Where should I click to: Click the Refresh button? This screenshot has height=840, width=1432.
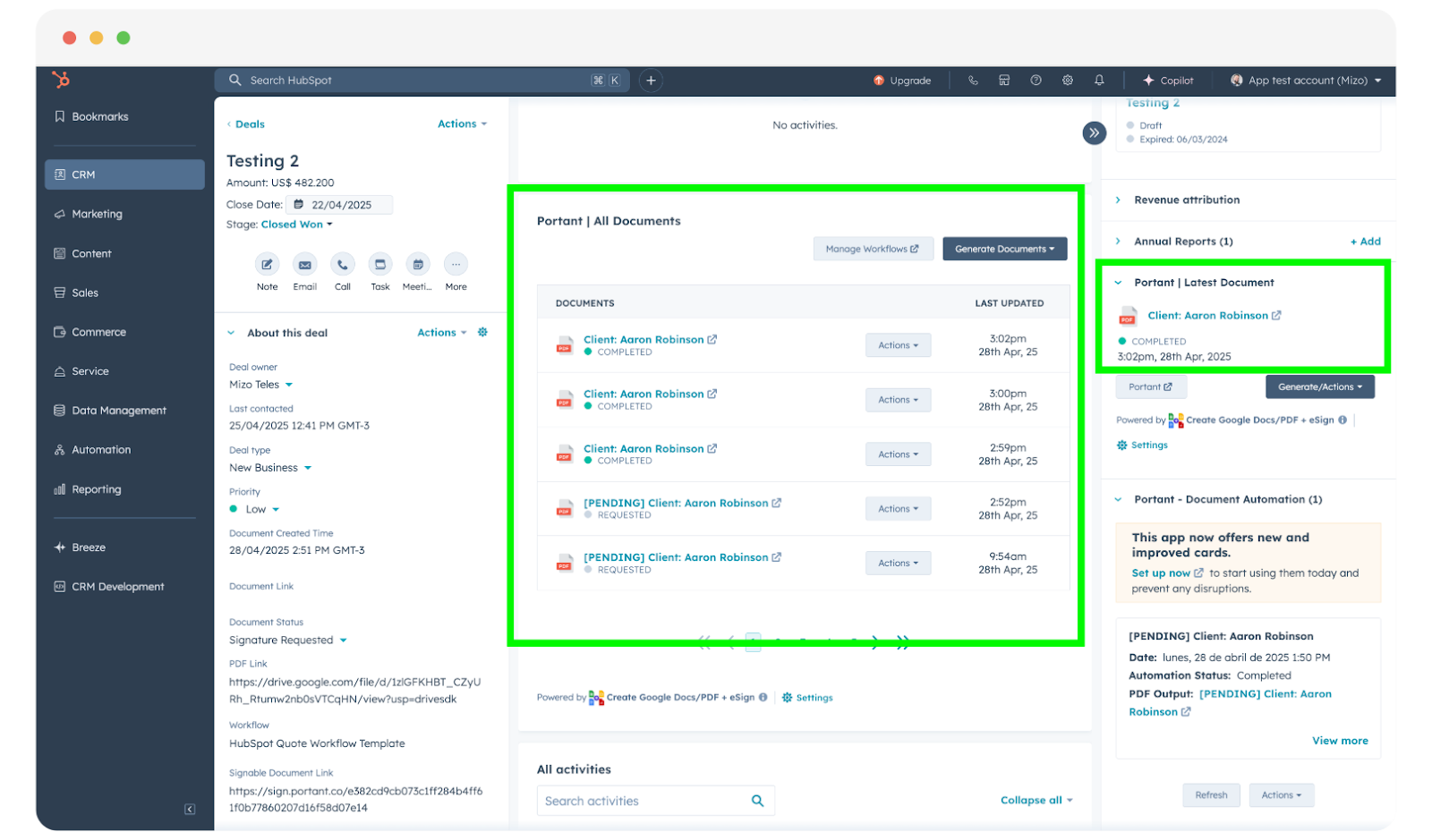click(1211, 795)
